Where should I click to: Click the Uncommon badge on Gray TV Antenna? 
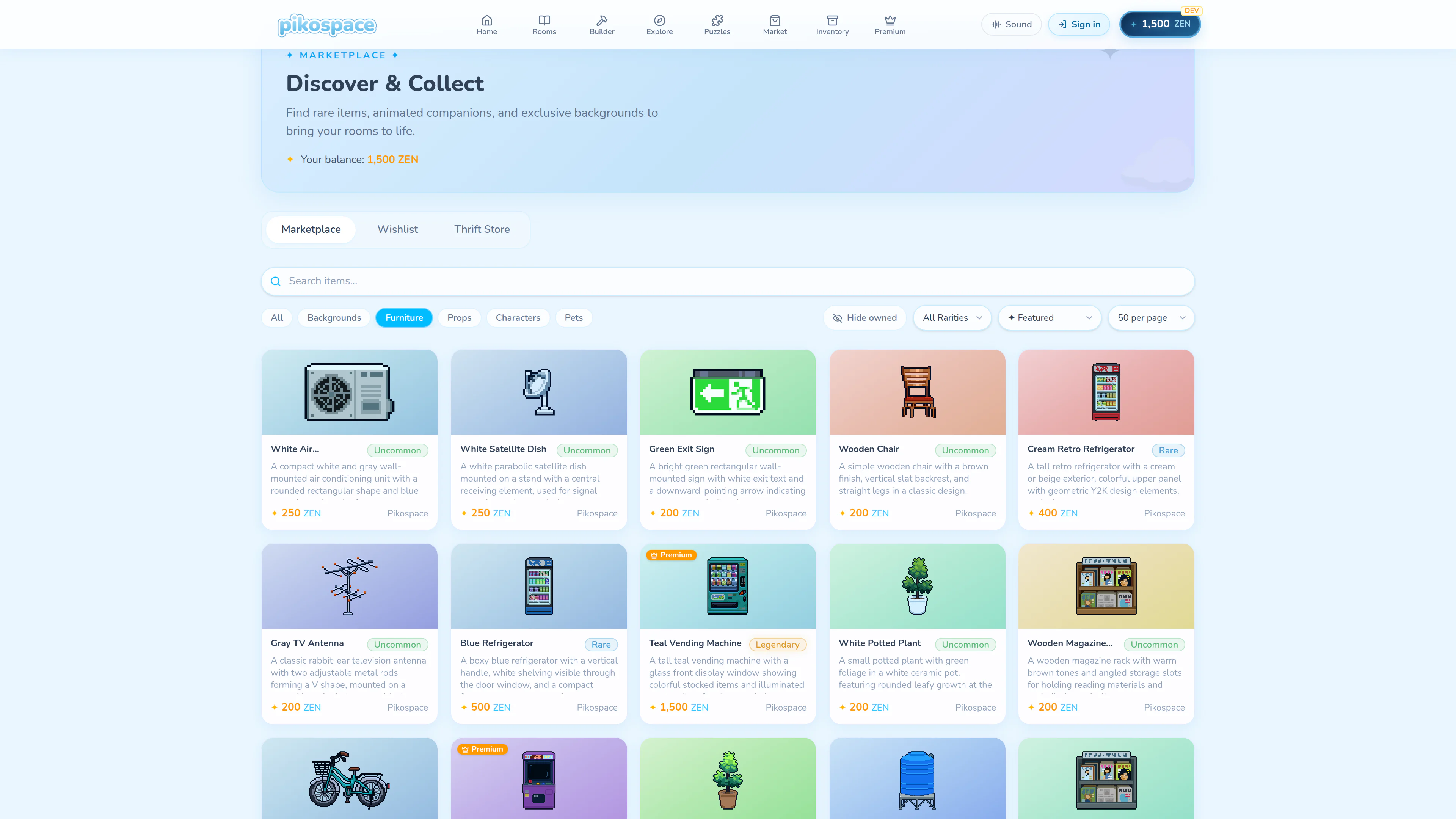pos(397,644)
